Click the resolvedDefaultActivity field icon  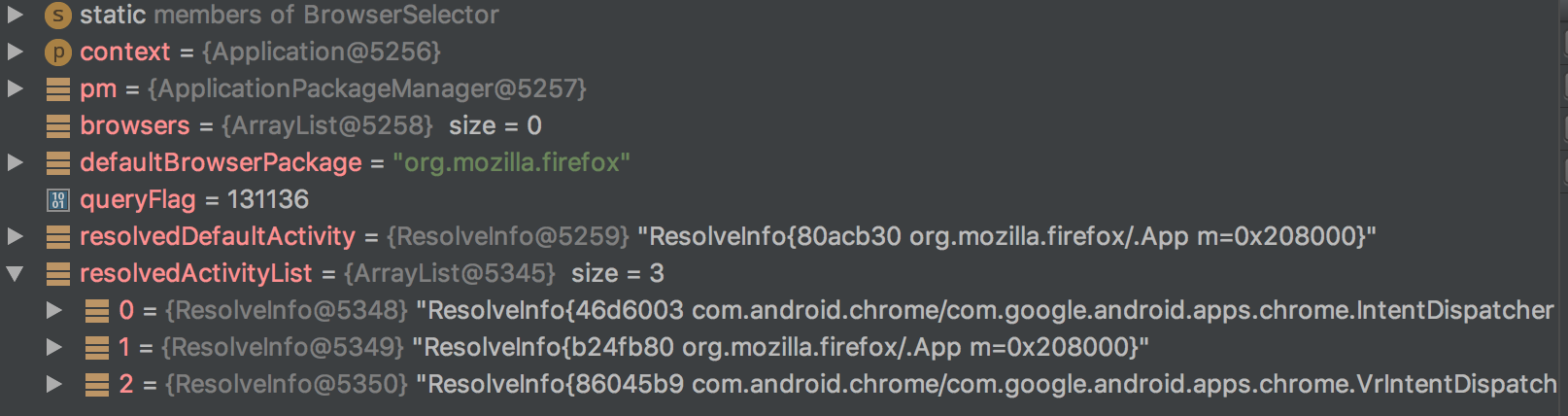pos(58,237)
